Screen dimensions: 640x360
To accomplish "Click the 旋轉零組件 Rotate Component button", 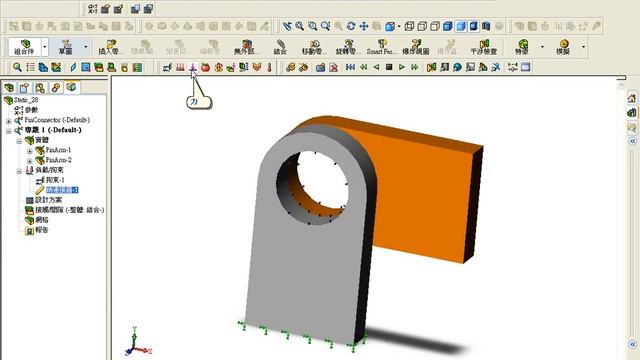I will (348, 47).
